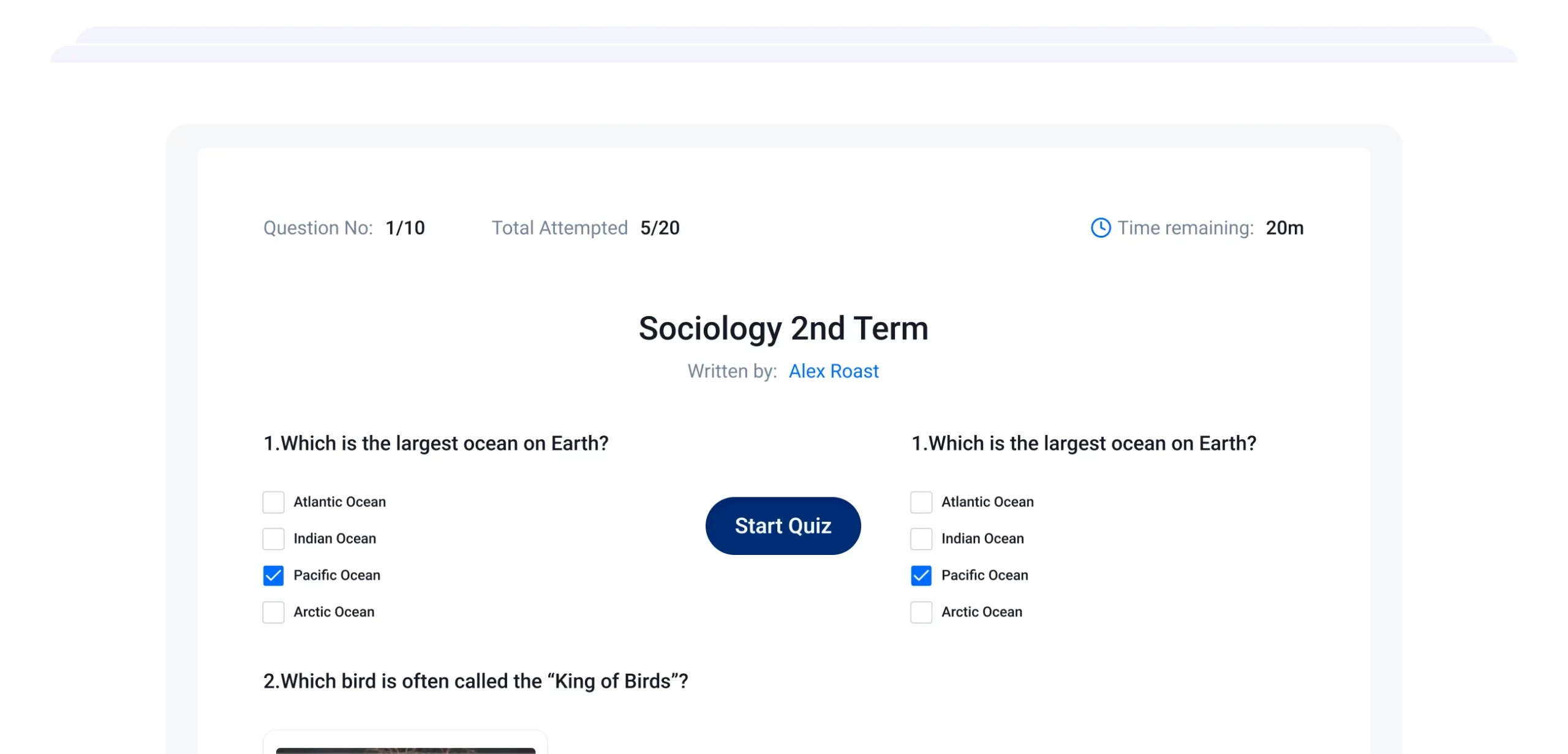
Task: Check Atlantic Ocean in the left question
Action: point(273,502)
